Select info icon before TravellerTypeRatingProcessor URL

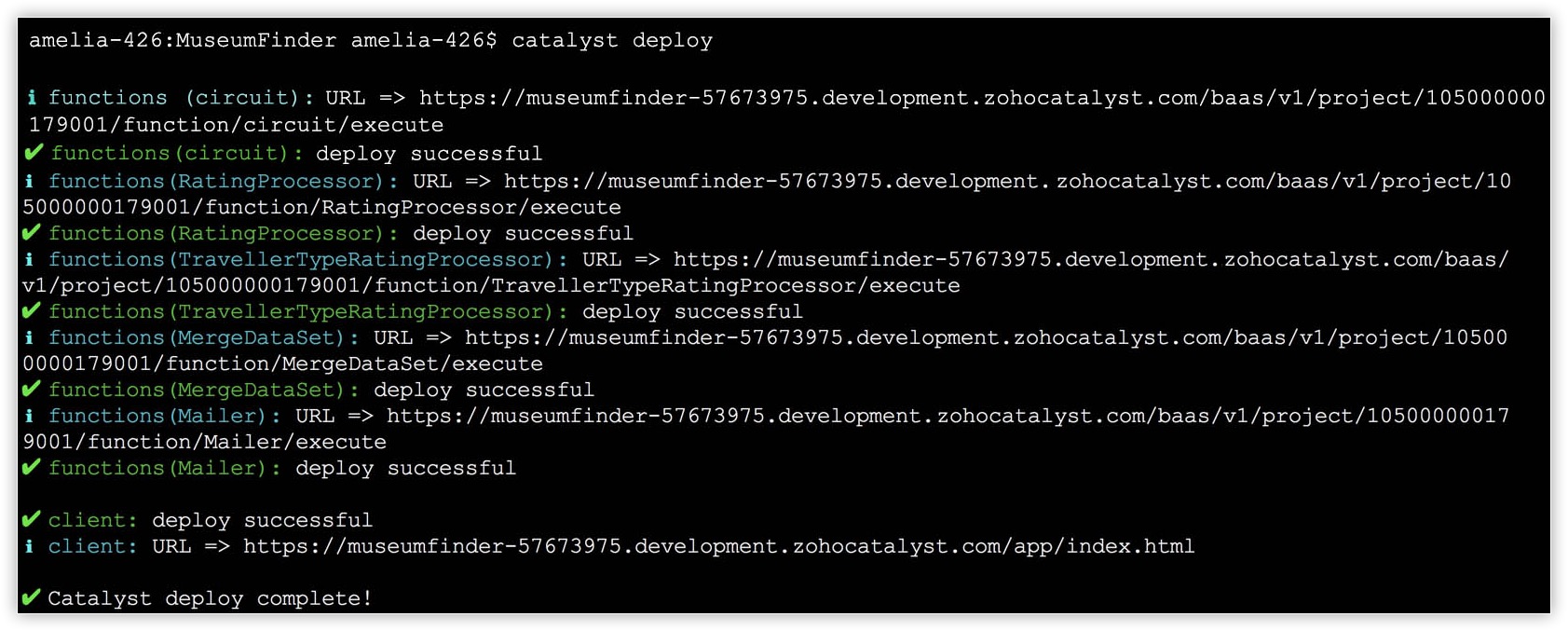(30, 259)
